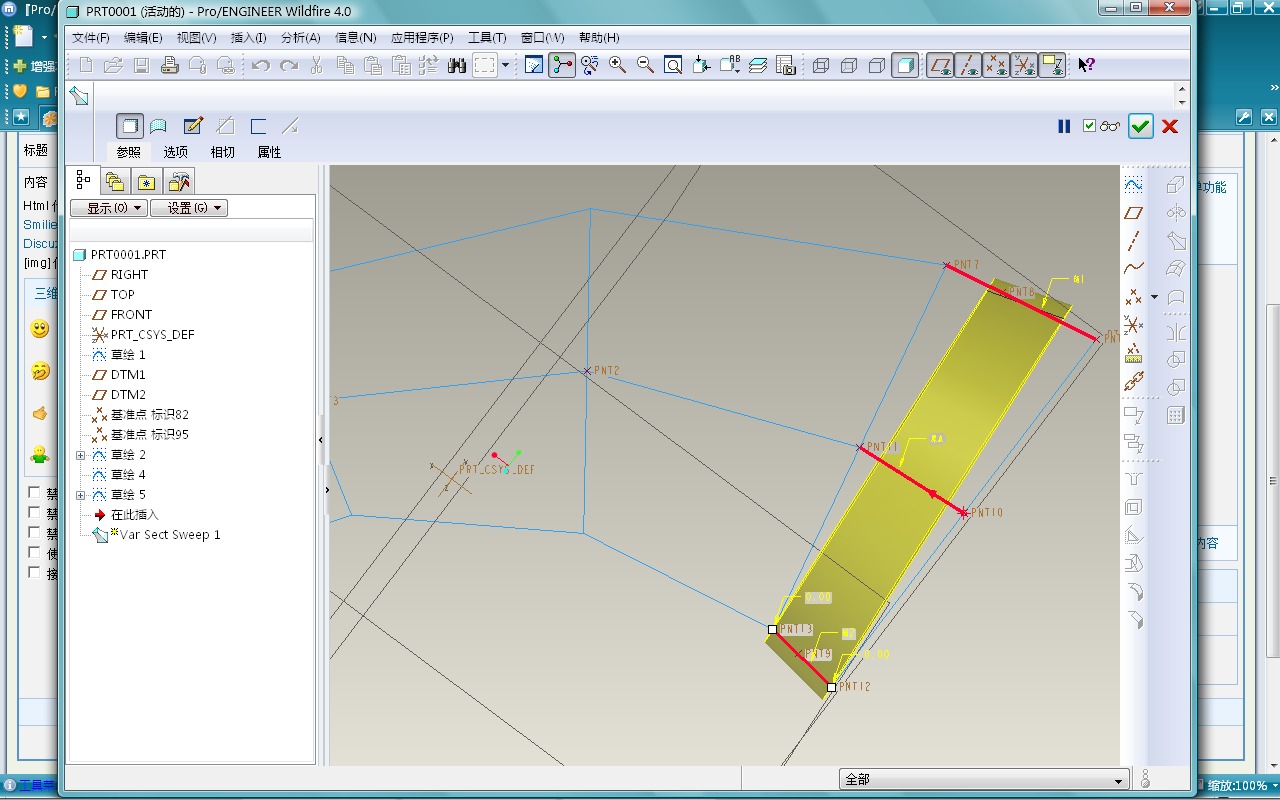The height and width of the screenshot is (800, 1280).
Task: Open the 参照 dashboard panel
Action: [129, 152]
